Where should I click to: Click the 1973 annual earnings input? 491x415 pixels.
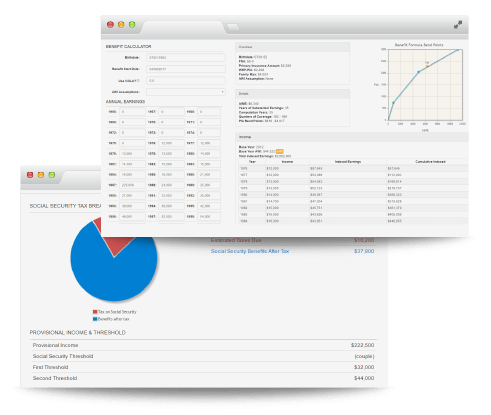(x=171, y=133)
